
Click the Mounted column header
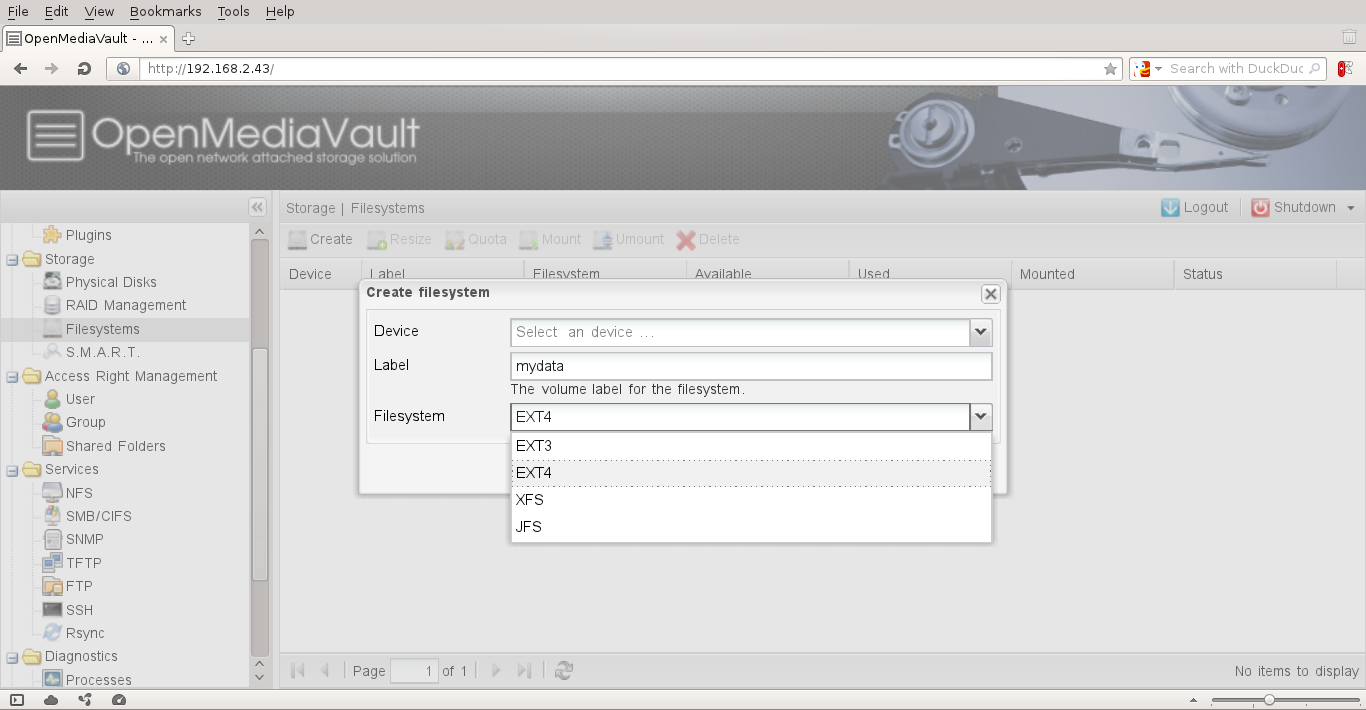pyautogui.click(x=1092, y=274)
